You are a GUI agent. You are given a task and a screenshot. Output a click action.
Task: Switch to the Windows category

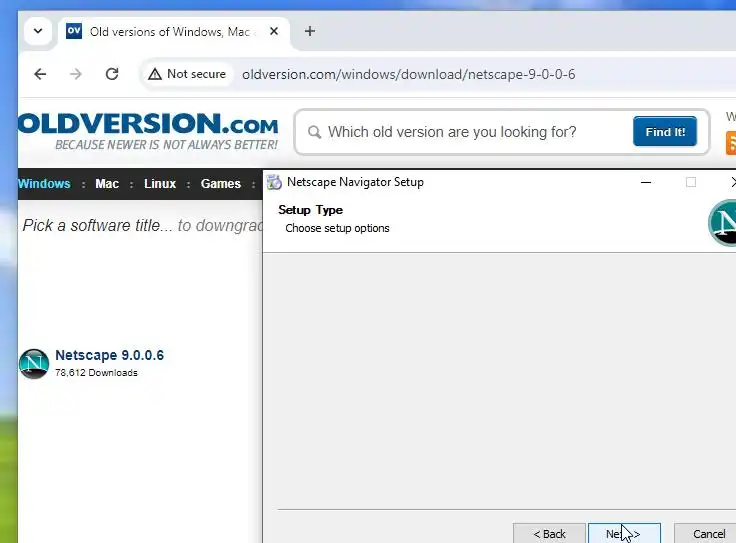(44, 184)
